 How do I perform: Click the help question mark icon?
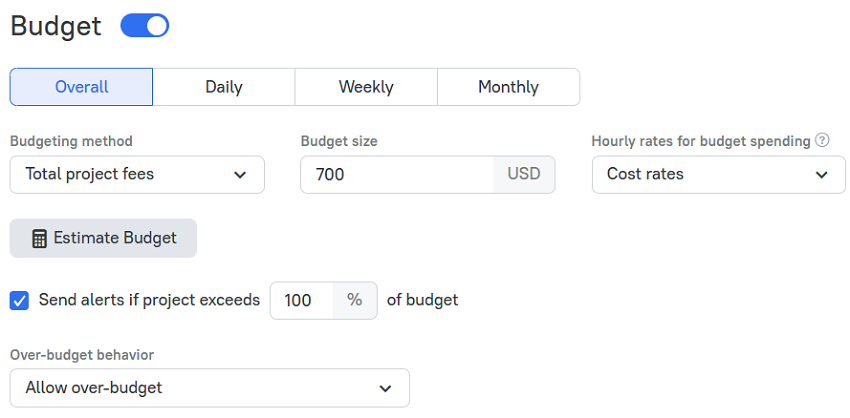(822, 141)
